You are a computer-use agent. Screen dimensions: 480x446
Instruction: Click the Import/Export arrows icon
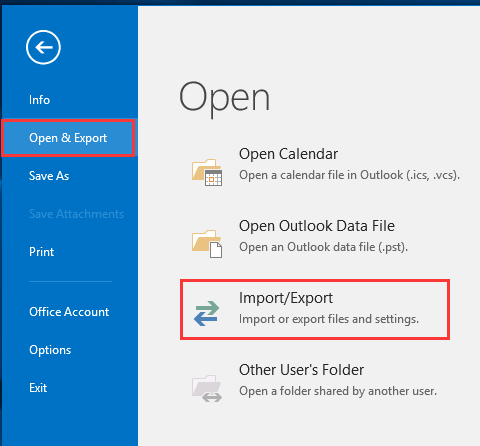pos(207,313)
